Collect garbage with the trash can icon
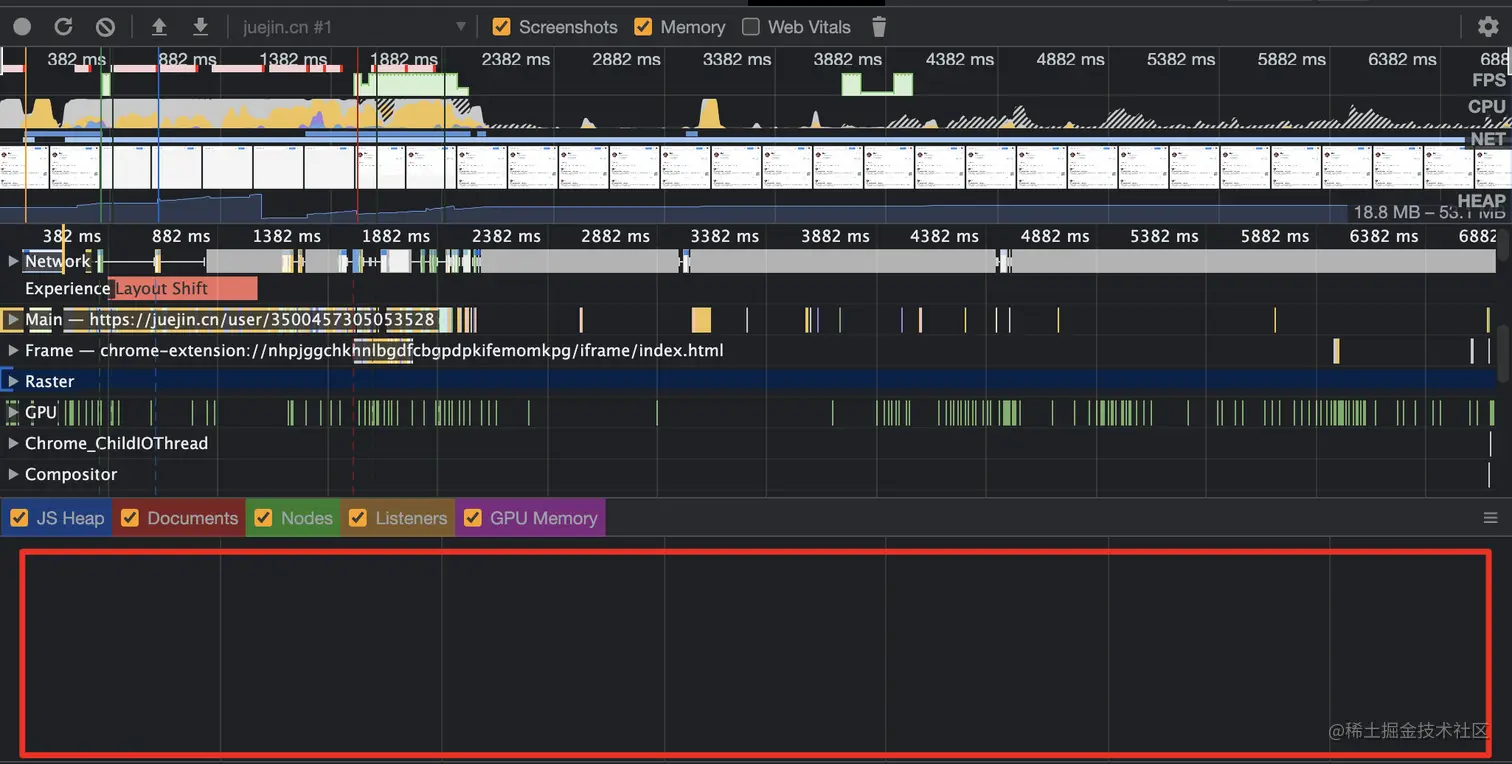1512x764 pixels. [879, 27]
